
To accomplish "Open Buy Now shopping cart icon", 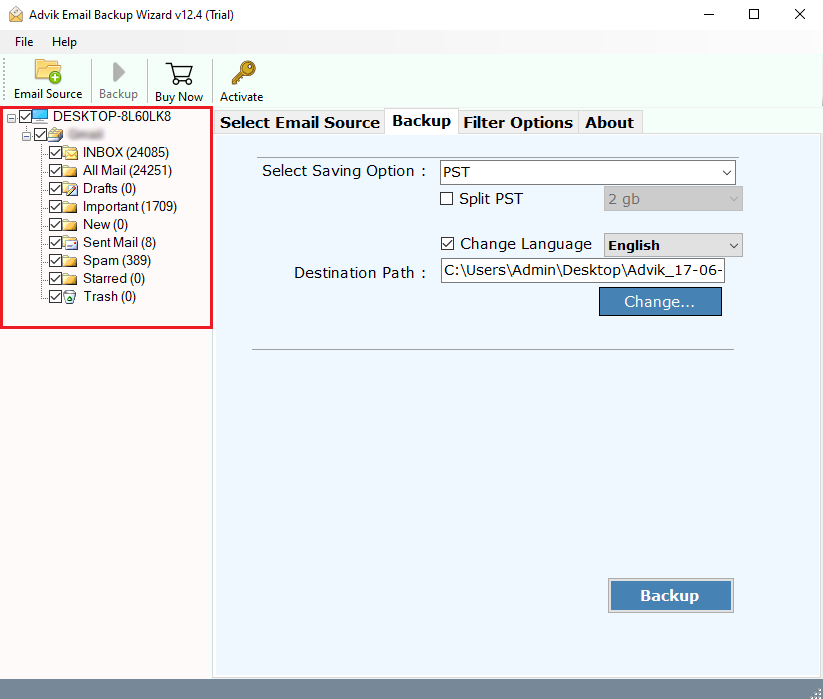I will point(179,74).
